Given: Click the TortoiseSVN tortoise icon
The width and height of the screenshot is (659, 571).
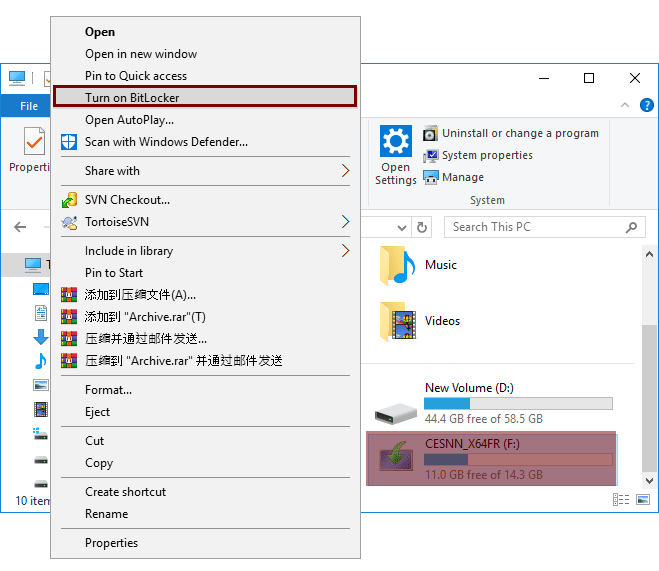Looking at the screenshot, I should tap(69, 222).
